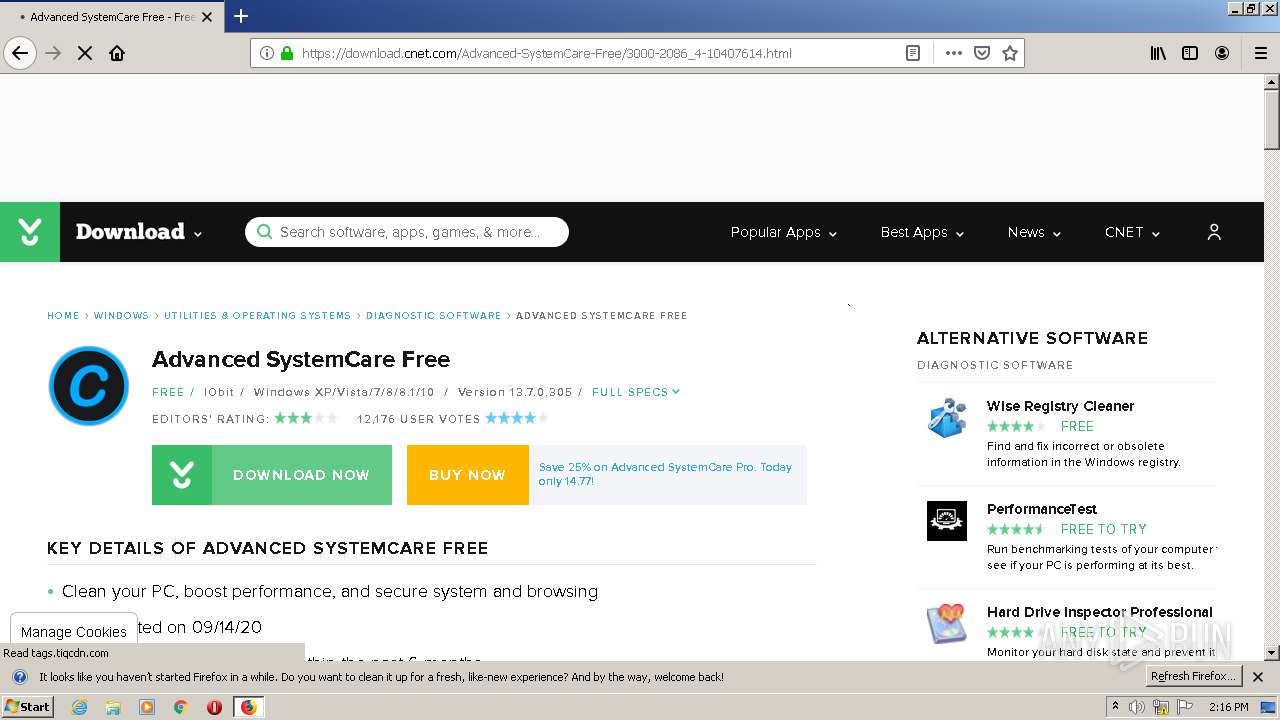
Task: Click the page vertical scrollbar
Action: [x=1272, y=366]
